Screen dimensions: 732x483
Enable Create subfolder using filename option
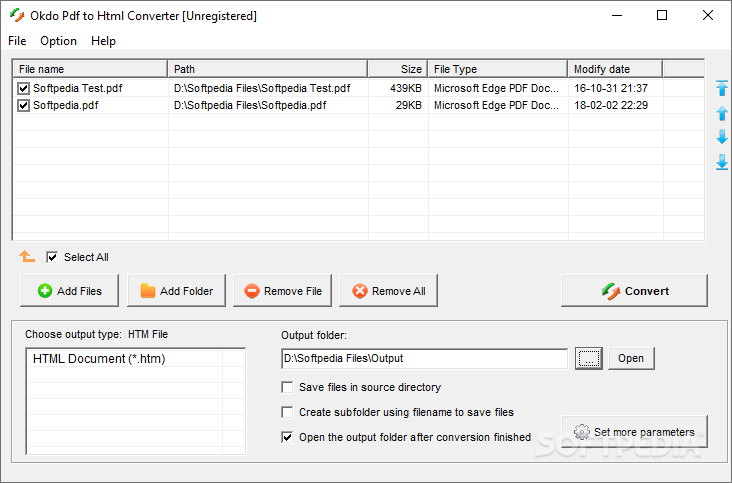(x=287, y=412)
